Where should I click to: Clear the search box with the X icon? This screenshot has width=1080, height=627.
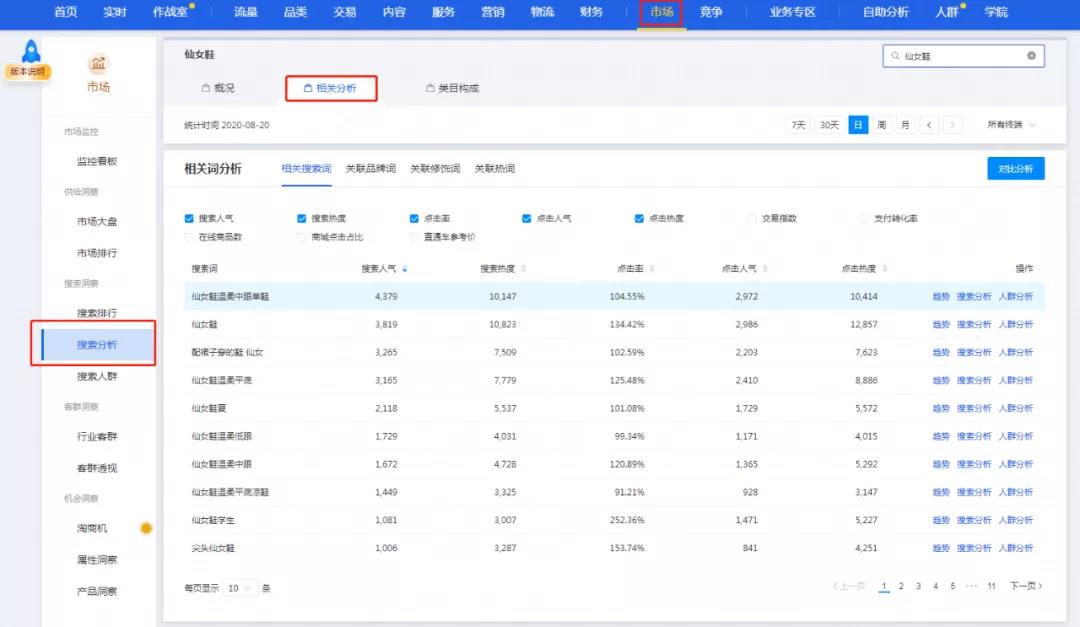point(1031,56)
